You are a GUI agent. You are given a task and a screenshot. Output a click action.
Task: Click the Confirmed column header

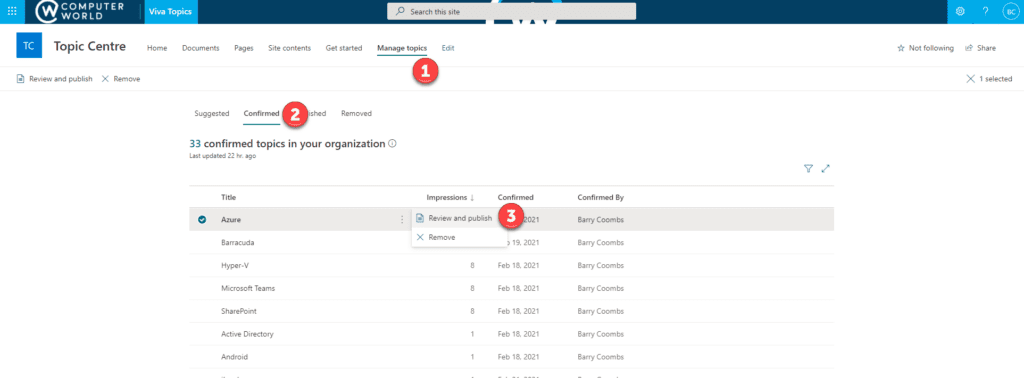coord(516,197)
